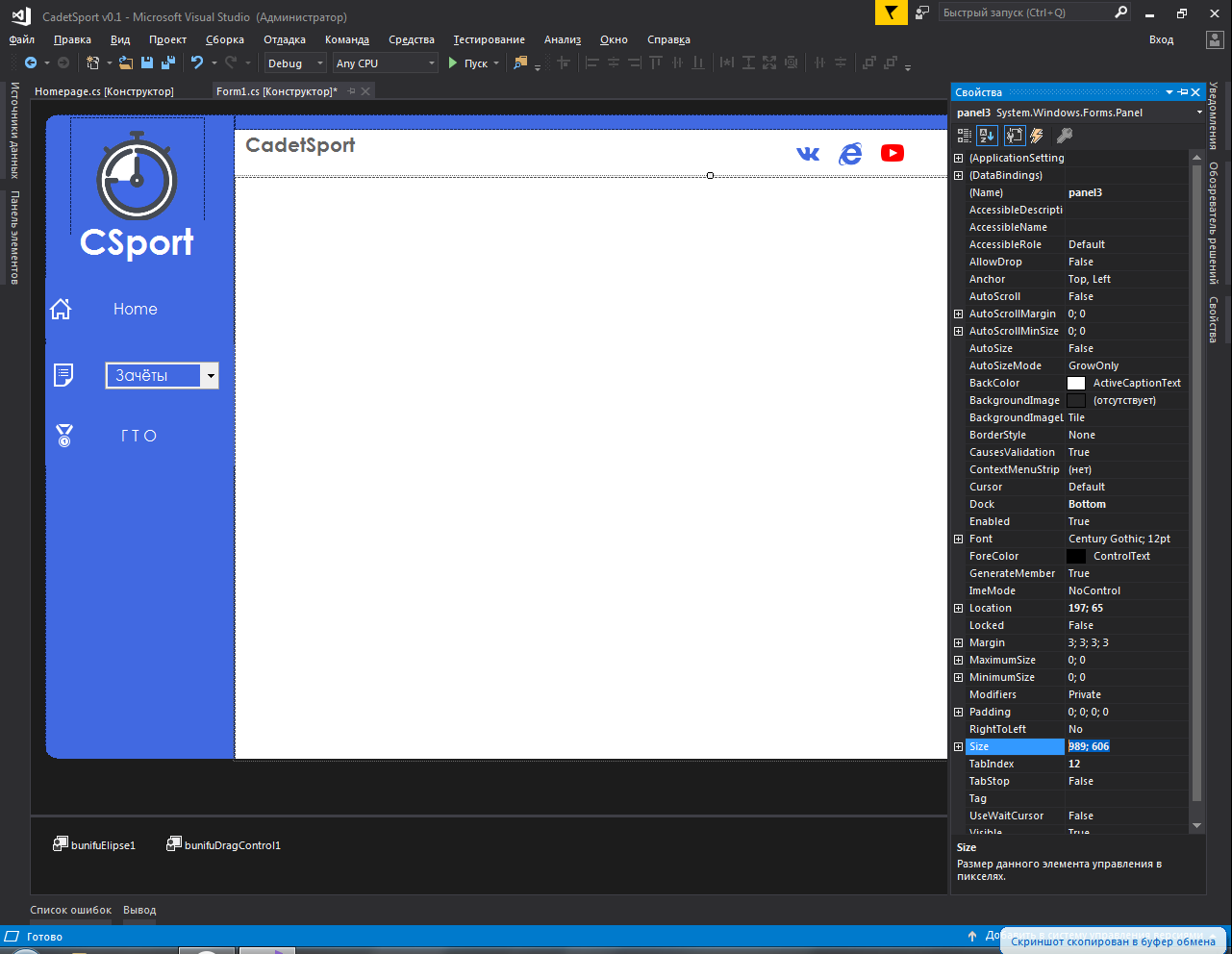Click the Quick Launch magnifier icon

[1120, 13]
